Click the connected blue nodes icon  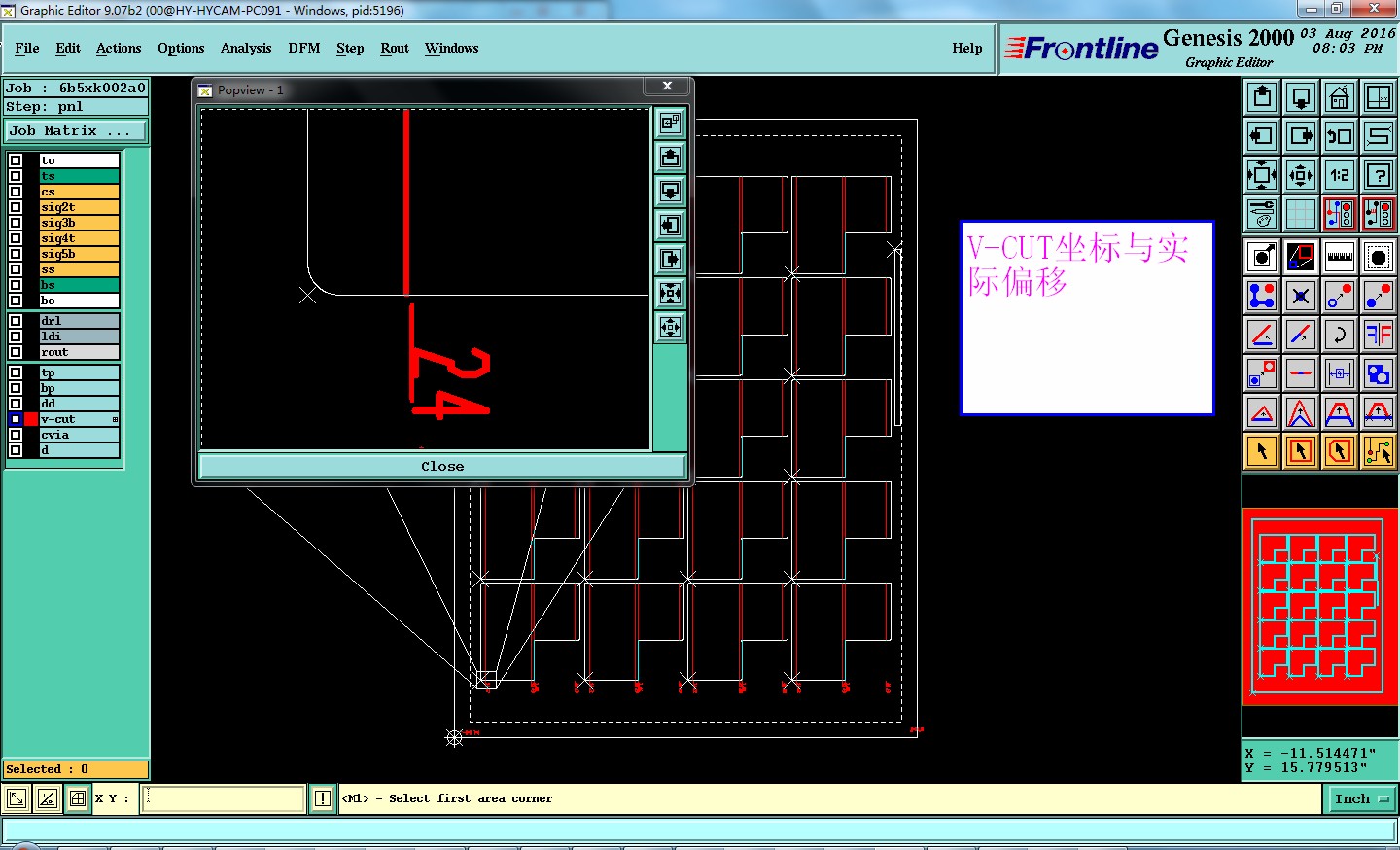pos(1262,296)
